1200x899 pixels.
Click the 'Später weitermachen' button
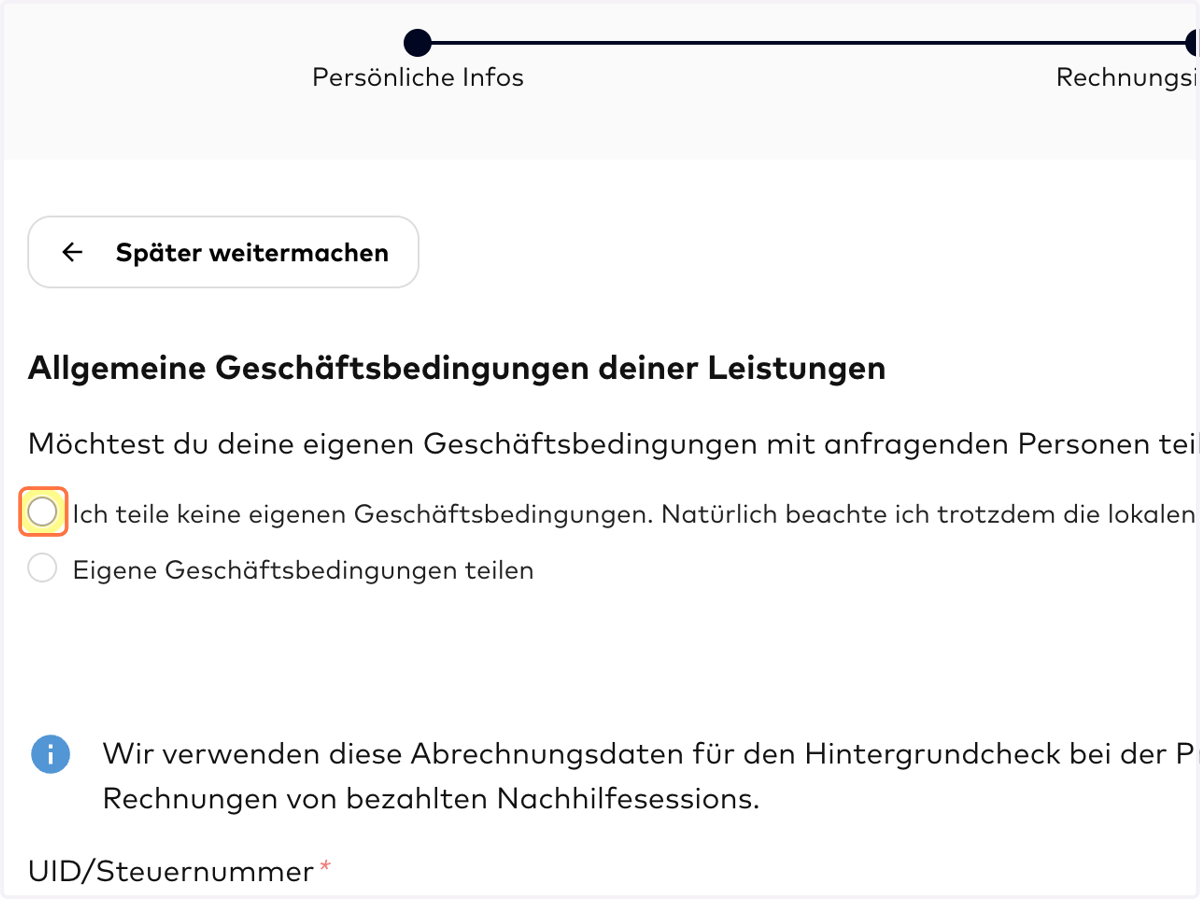coord(223,252)
